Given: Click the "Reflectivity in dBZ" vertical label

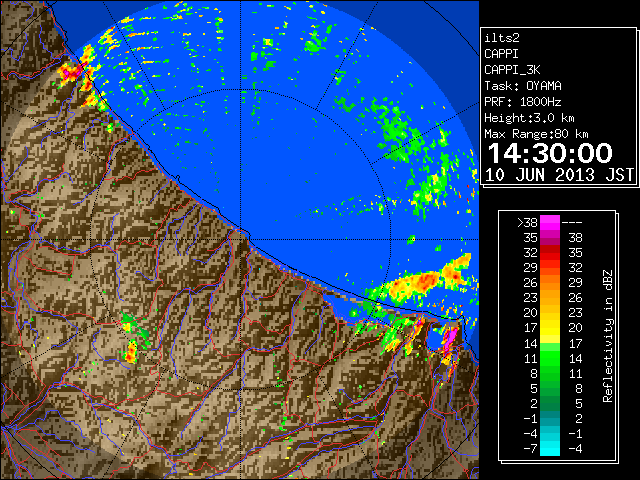Looking at the screenshot, I should point(608,336).
